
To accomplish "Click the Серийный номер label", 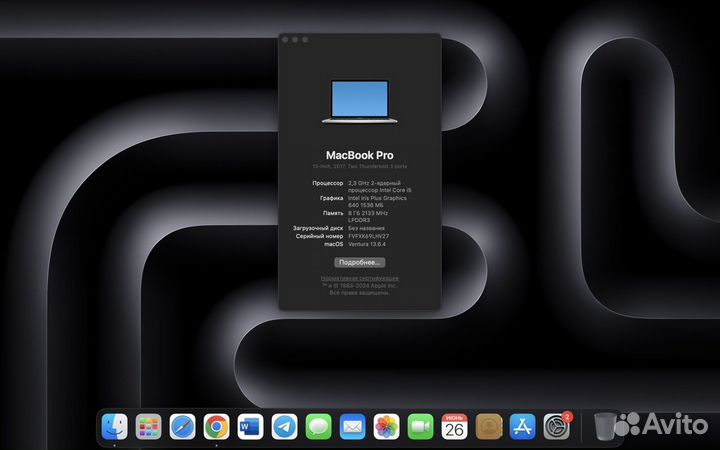I will click(x=320, y=236).
